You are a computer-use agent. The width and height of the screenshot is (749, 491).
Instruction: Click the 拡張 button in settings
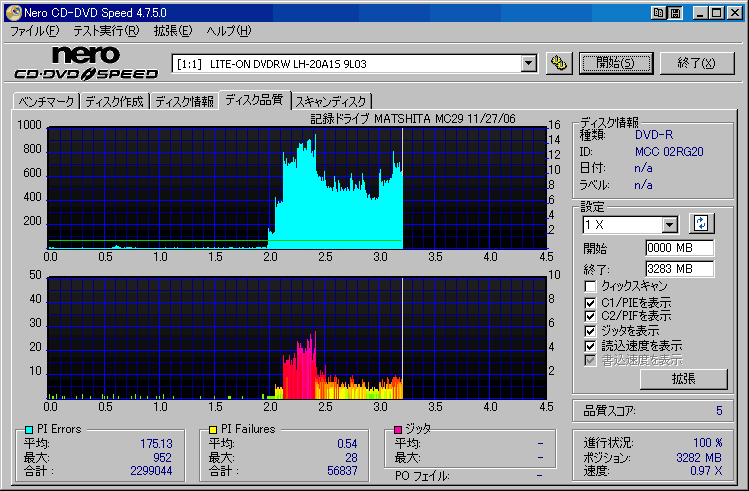(x=684, y=379)
